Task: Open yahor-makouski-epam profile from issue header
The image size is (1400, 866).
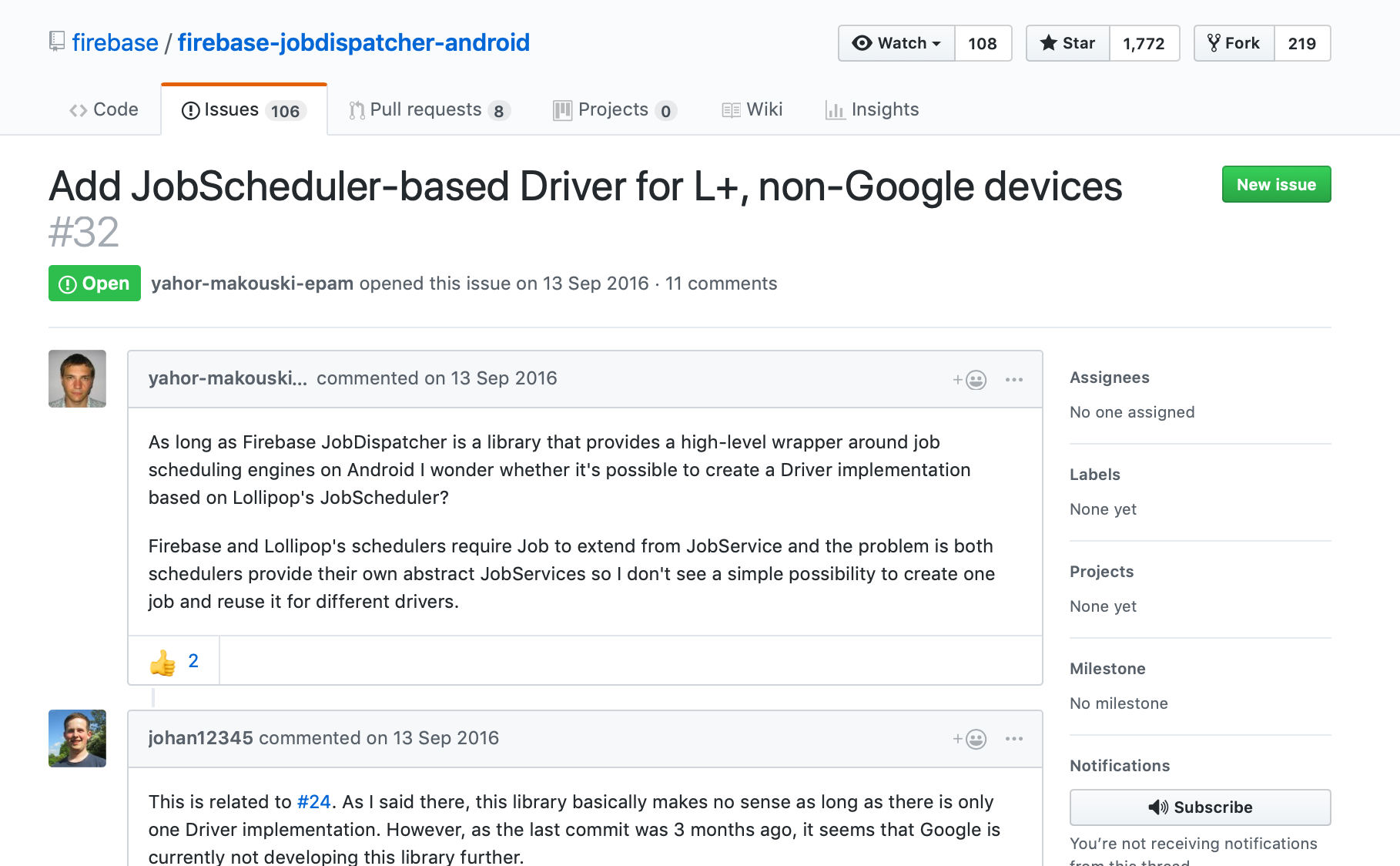Action: pyautogui.click(x=253, y=284)
